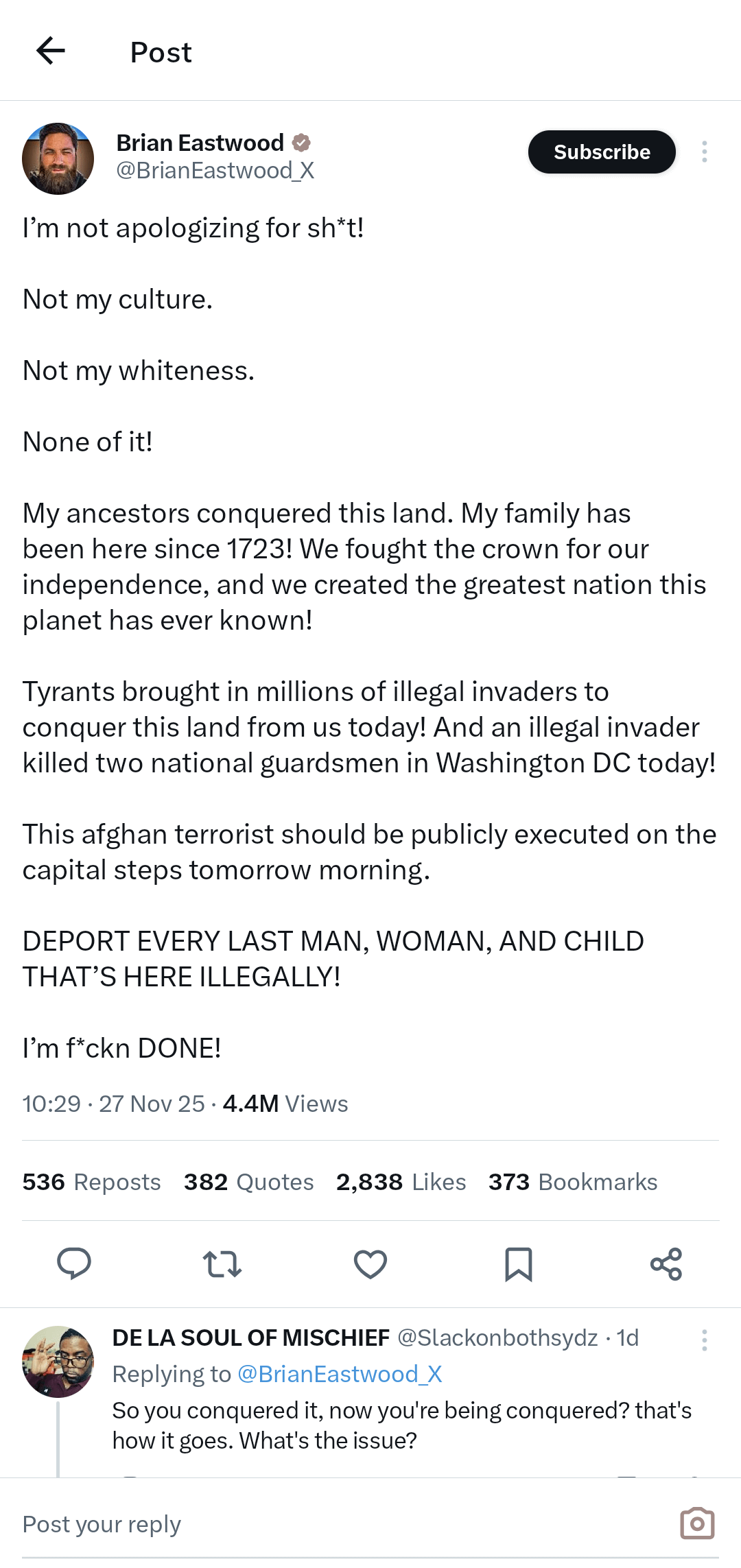Tap the repost arrows icon
The height and width of the screenshot is (1568, 741).
click(222, 1263)
